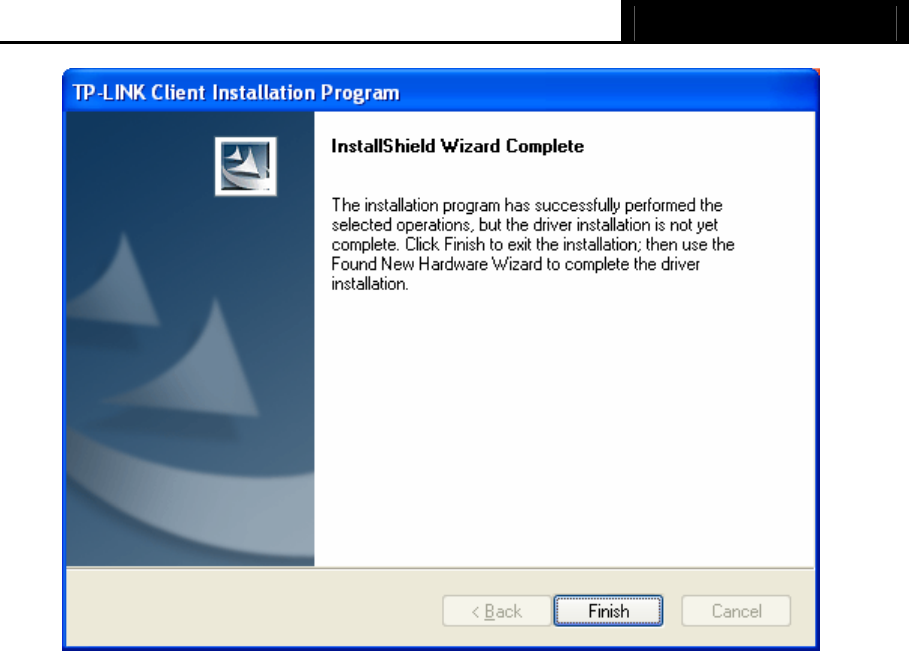Viewport: 909px width, 651px height.
Task: Click the InstallShield logo icon
Action: 245,166
